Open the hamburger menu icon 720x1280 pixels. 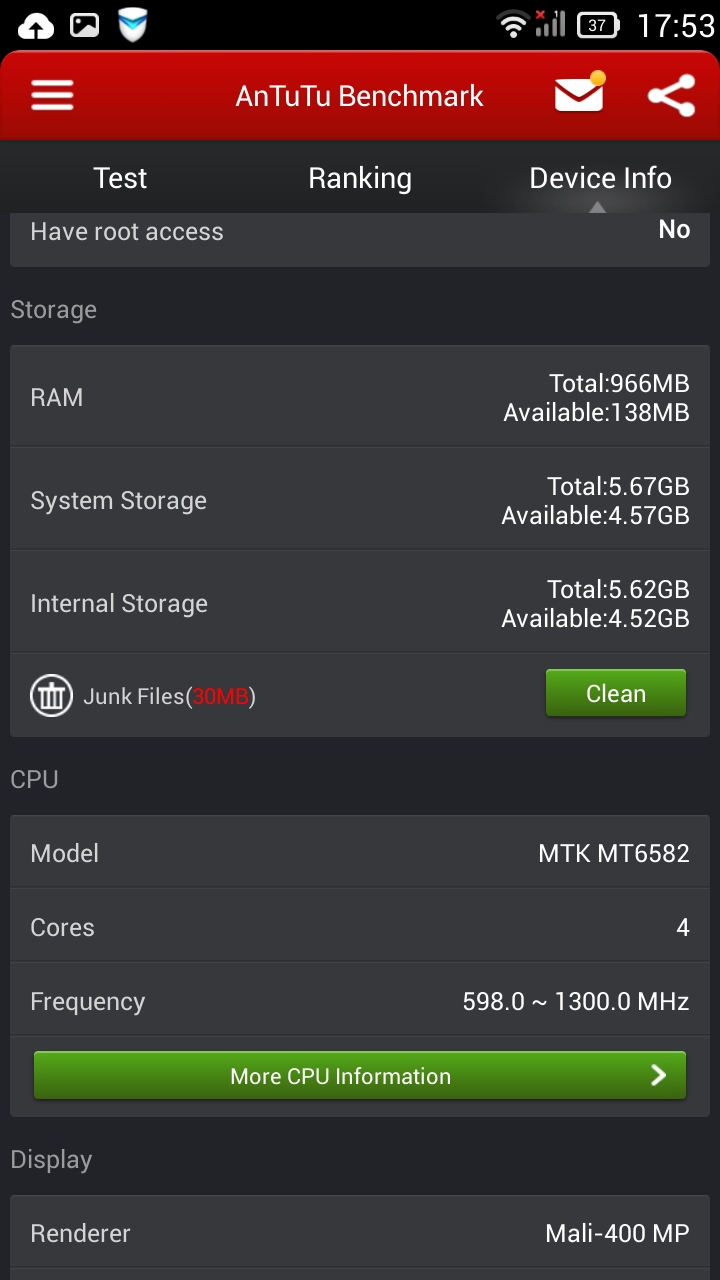(x=53, y=96)
